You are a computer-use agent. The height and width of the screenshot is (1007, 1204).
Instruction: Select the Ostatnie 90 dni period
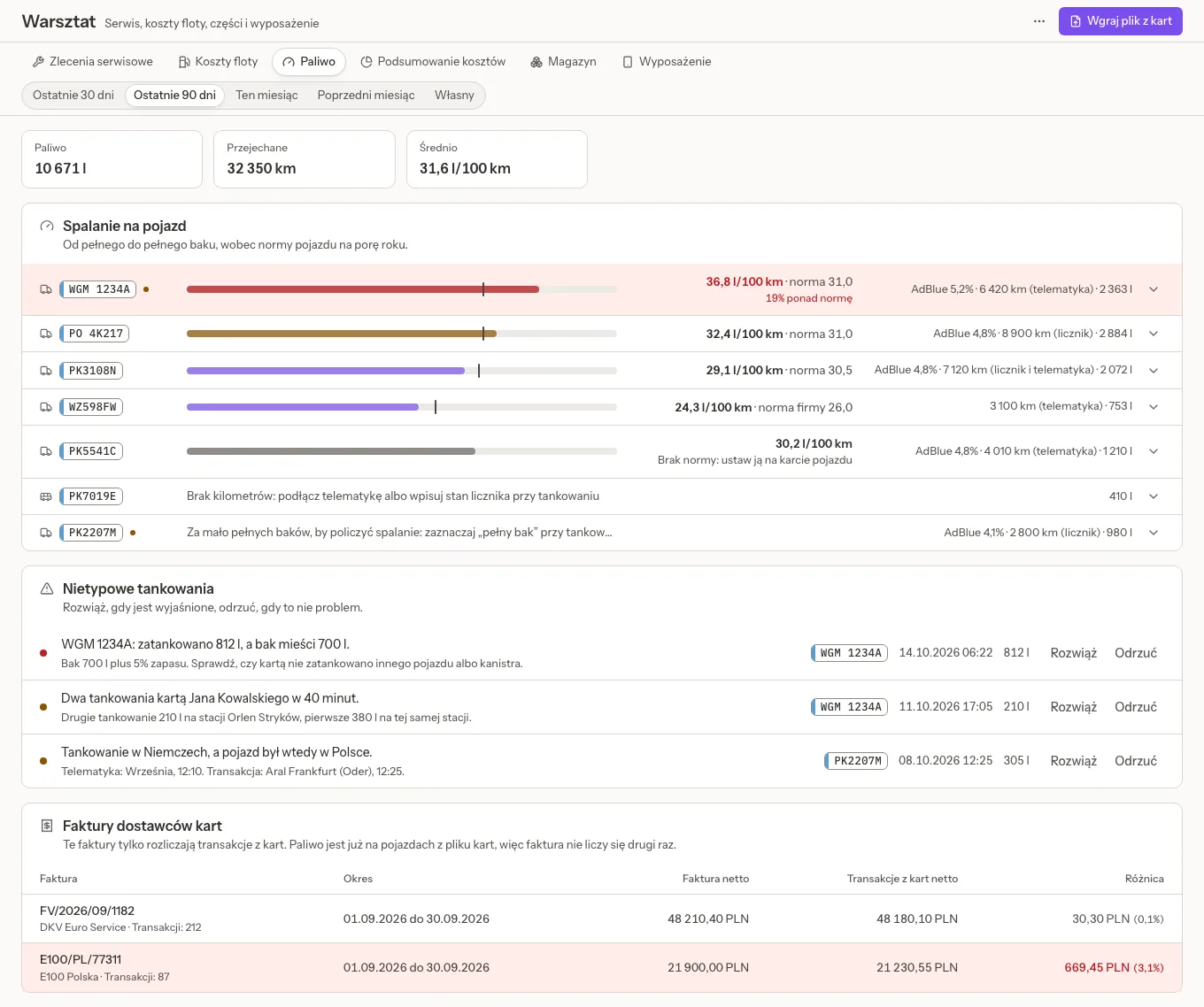click(x=174, y=96)
